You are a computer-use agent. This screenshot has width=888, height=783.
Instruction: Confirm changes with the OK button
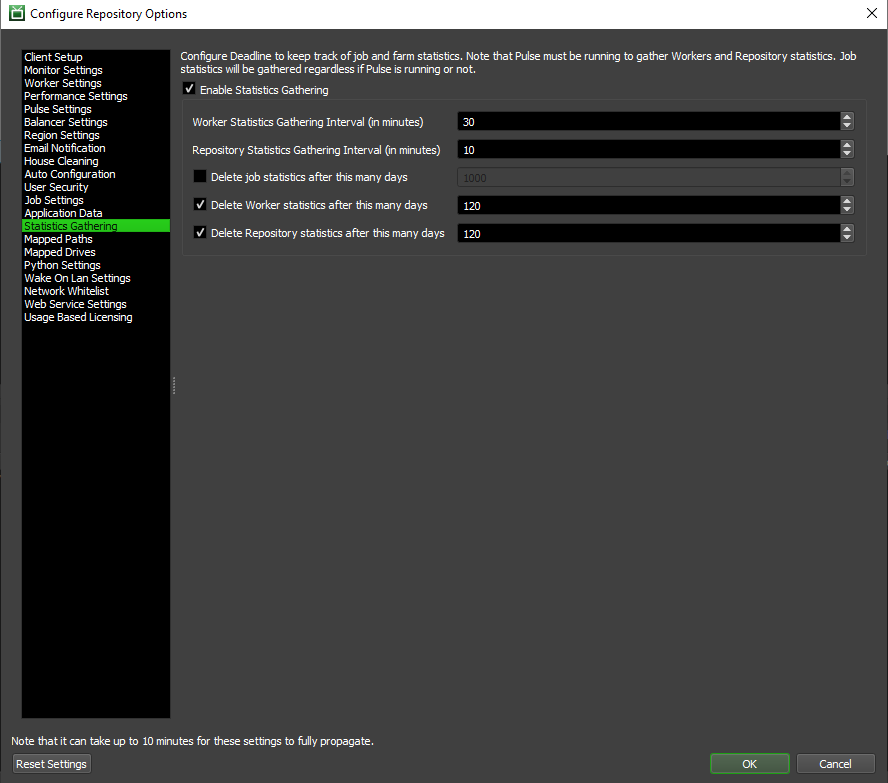coord(750,764)
